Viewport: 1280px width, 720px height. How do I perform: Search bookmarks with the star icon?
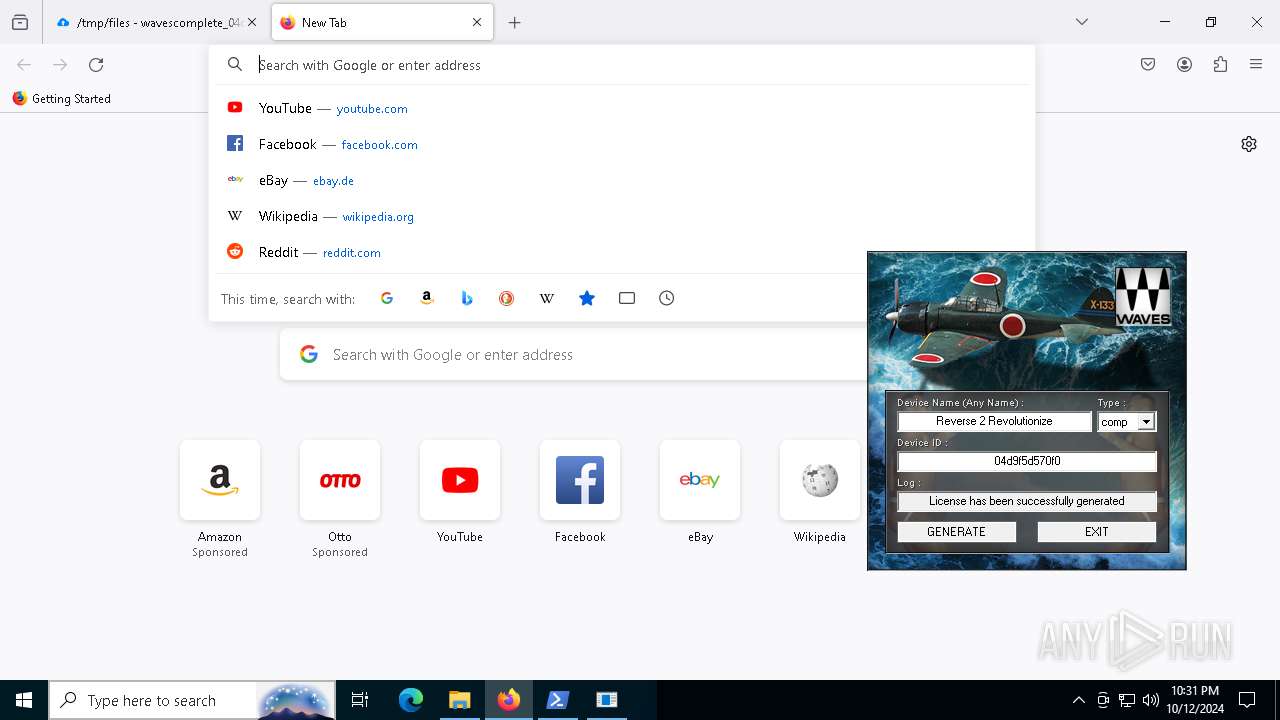[x=587, y=298]
